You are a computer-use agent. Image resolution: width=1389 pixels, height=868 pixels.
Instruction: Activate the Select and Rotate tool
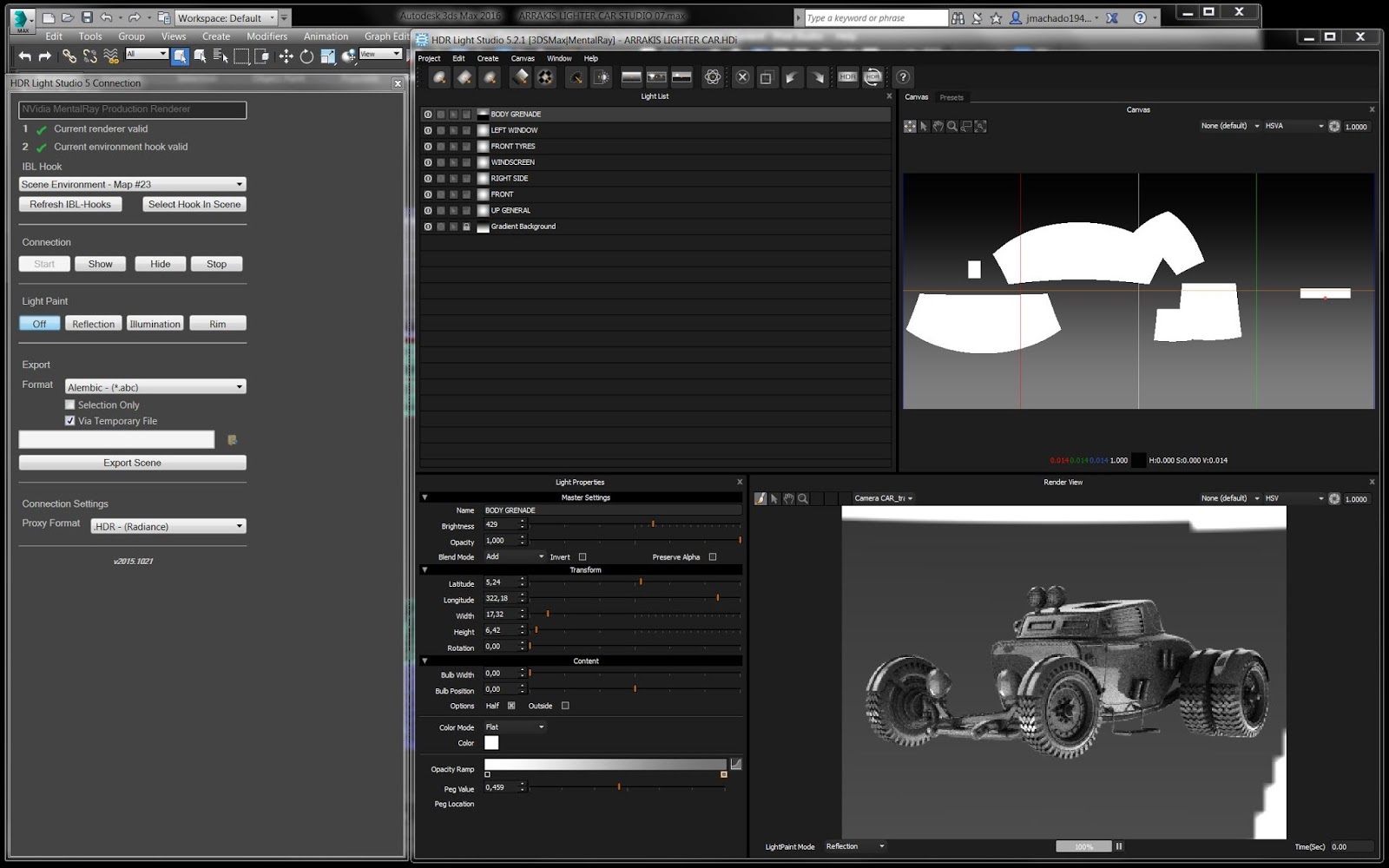pyautogui.click(x=306, y=56)
